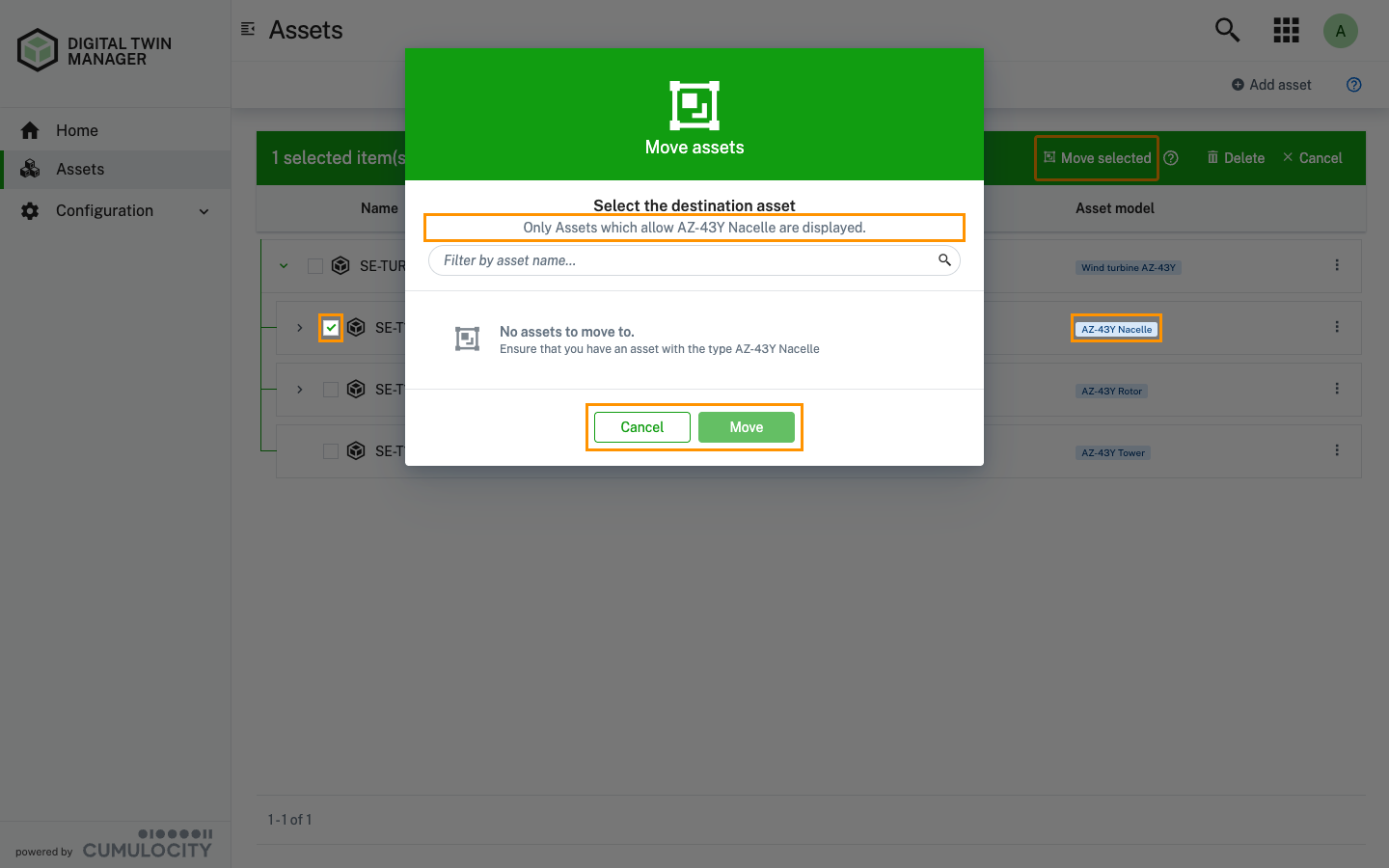
Task: Open the blue help question mark icon
Action: [1353, 85]
